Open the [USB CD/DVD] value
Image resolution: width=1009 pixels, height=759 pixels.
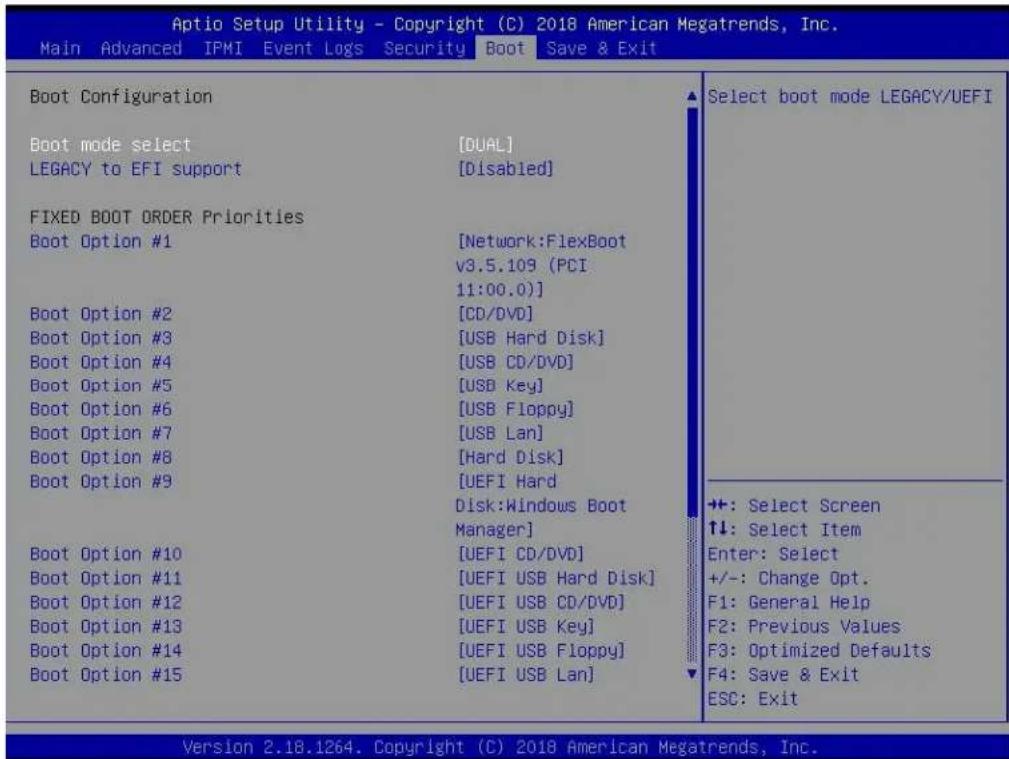point(515,362)
